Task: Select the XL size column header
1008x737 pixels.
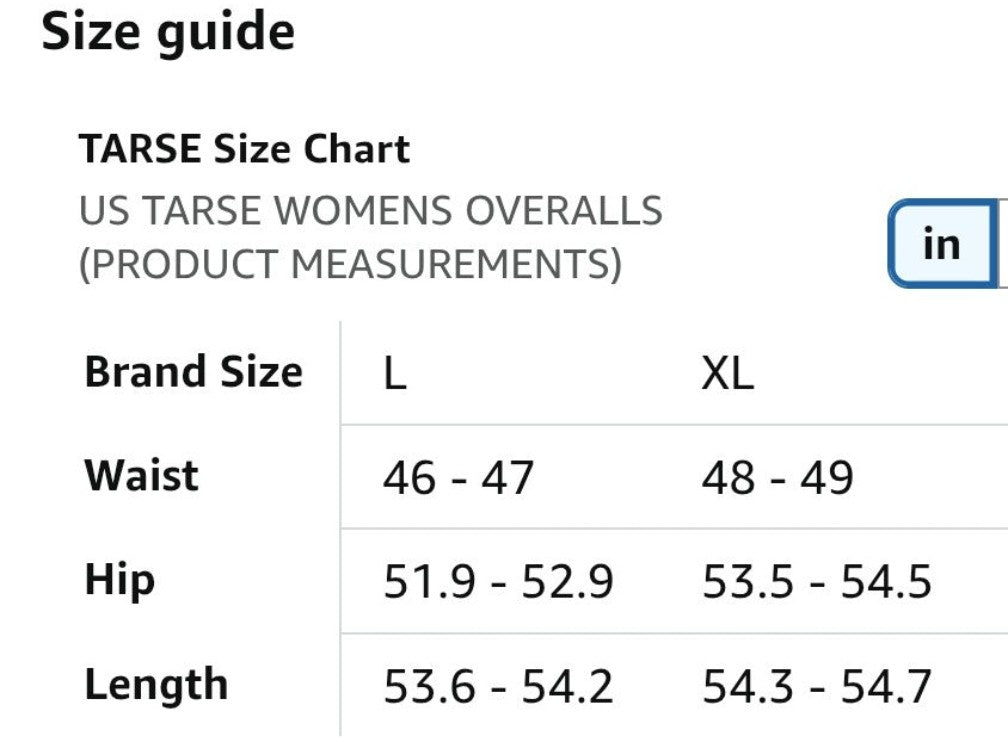Action: tap(727, 374)
